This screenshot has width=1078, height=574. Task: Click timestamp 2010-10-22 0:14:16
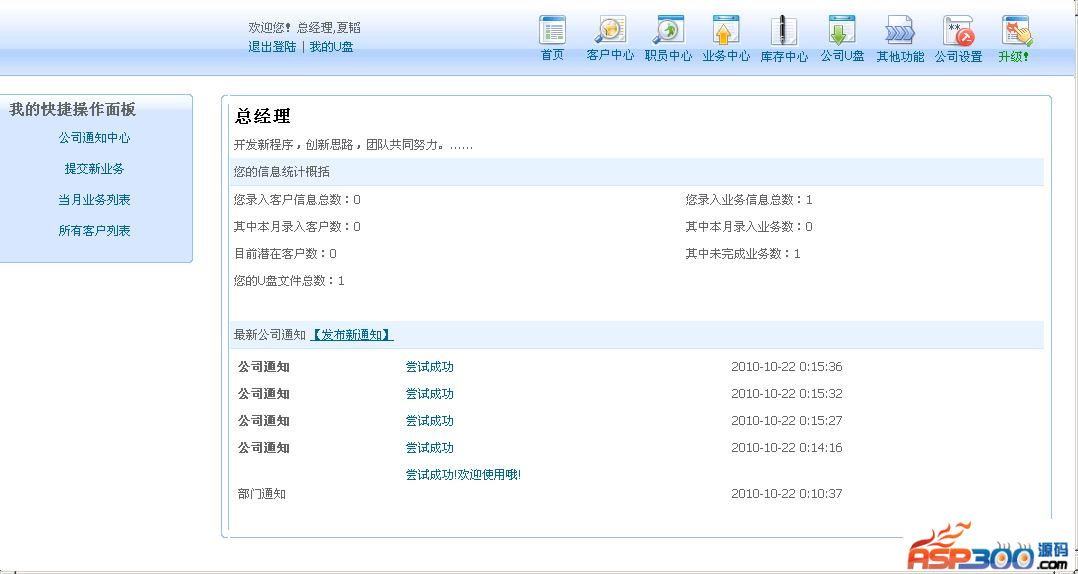786,448
